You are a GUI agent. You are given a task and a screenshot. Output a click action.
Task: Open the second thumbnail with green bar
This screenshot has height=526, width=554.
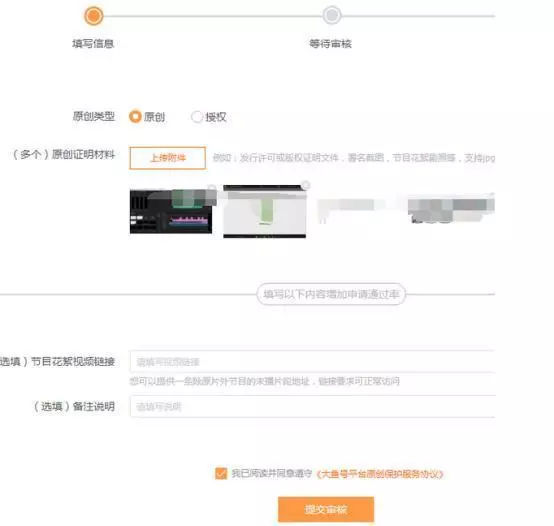265,211
